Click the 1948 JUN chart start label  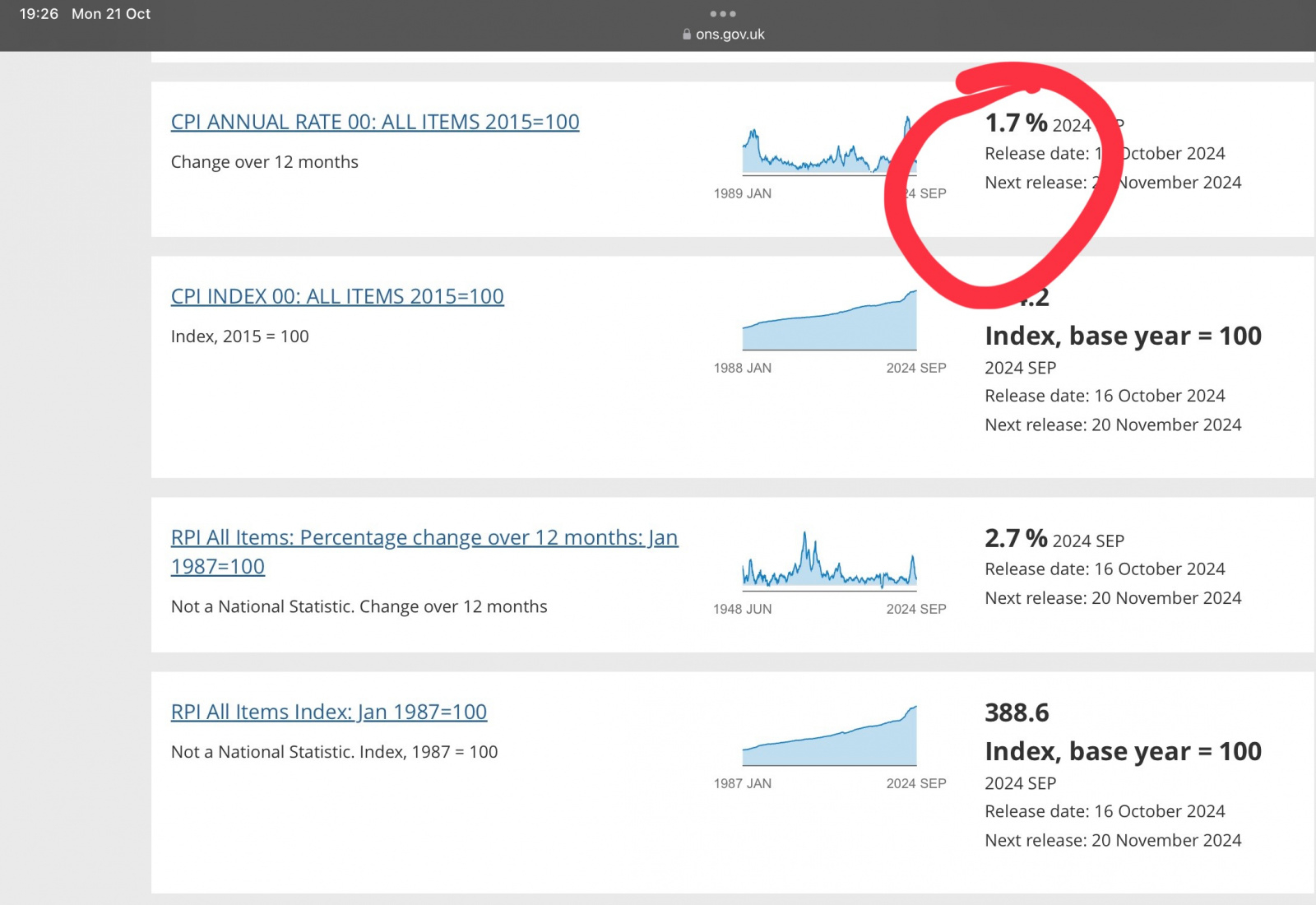click(742, 609)
